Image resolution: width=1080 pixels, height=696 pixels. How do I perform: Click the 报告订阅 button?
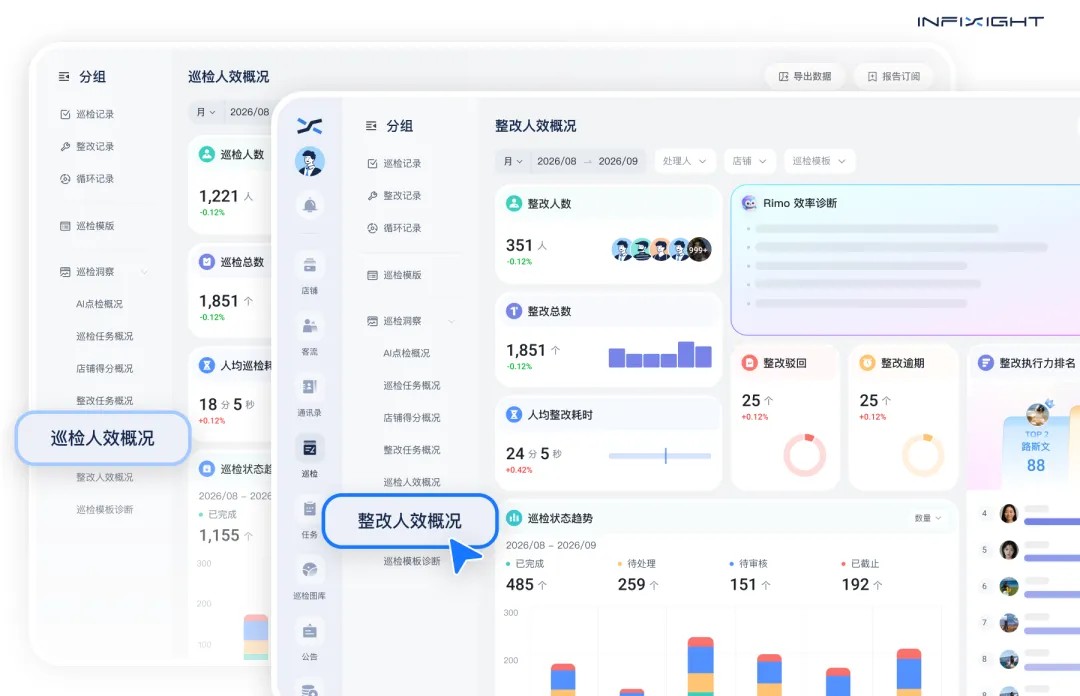pos(893,76)
